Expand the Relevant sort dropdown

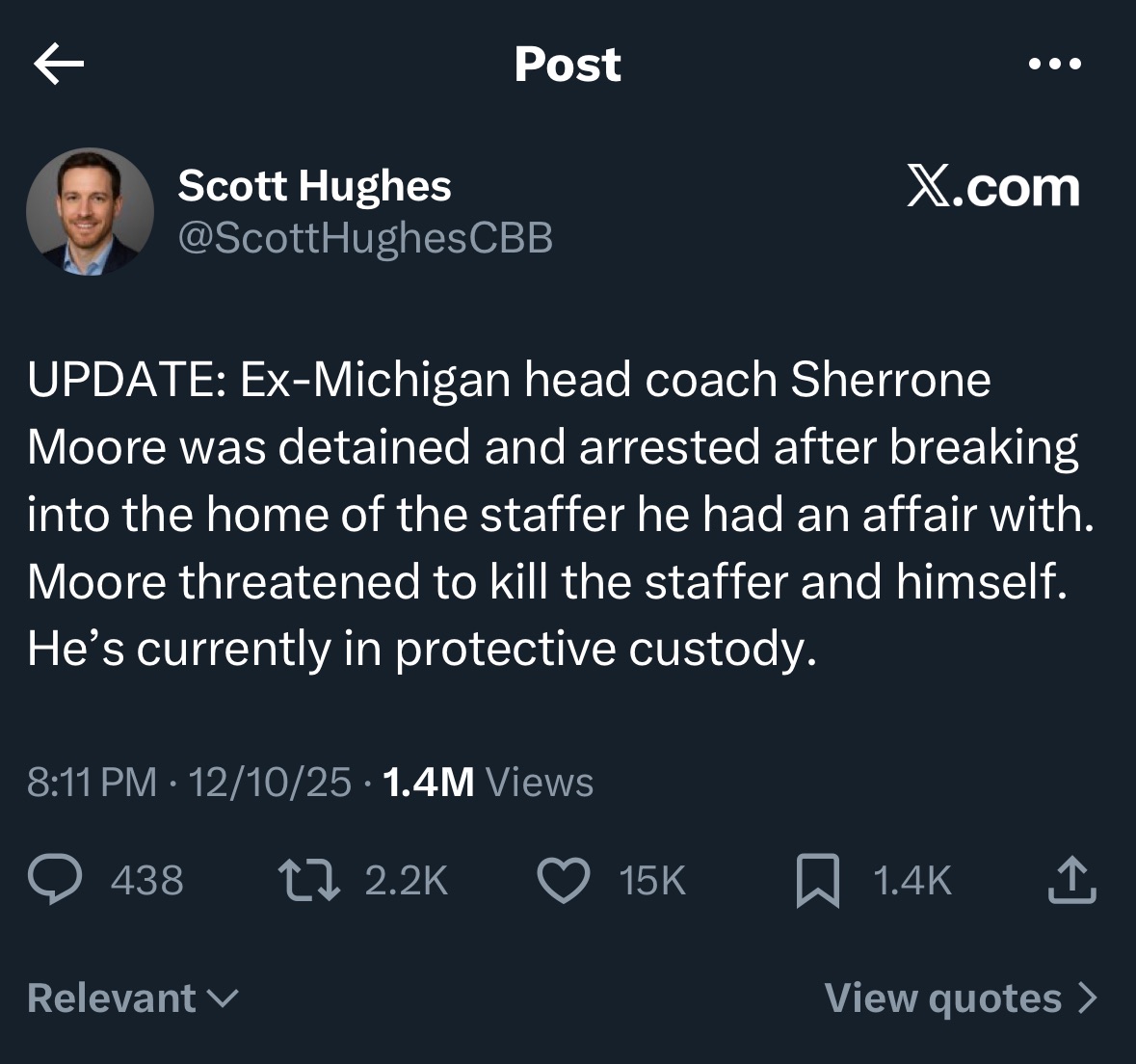point(132,997)
